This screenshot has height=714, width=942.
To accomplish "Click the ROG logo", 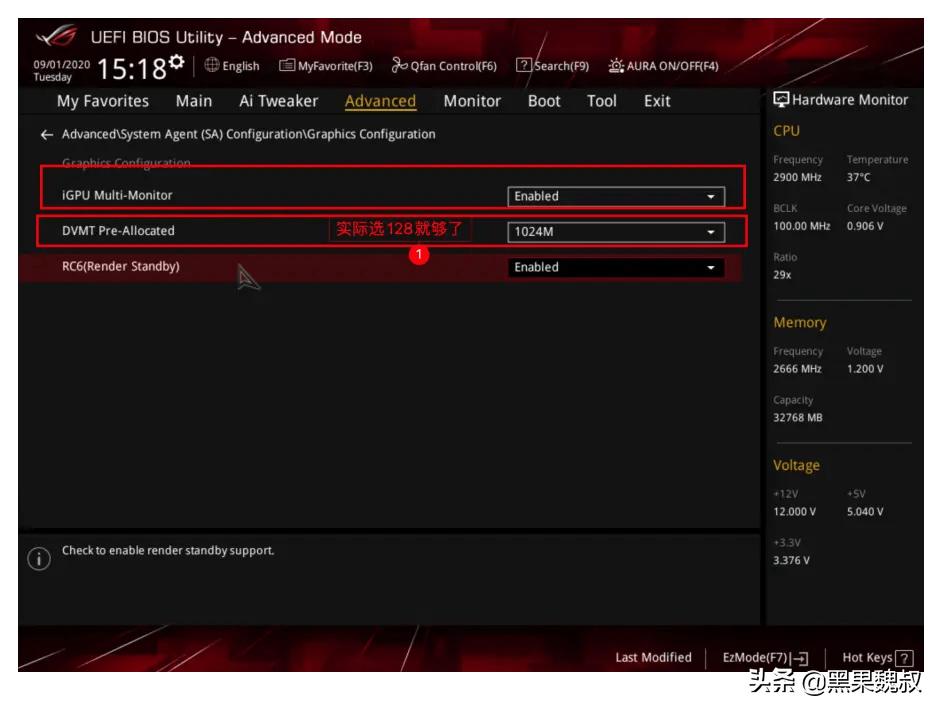I will click(56, 36).
